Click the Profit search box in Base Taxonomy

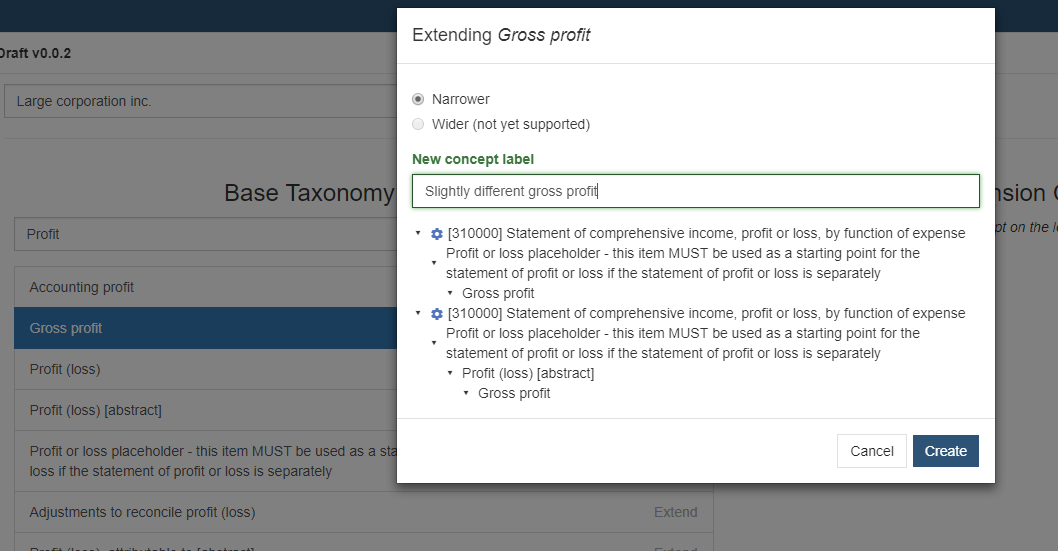click(206, 234)
